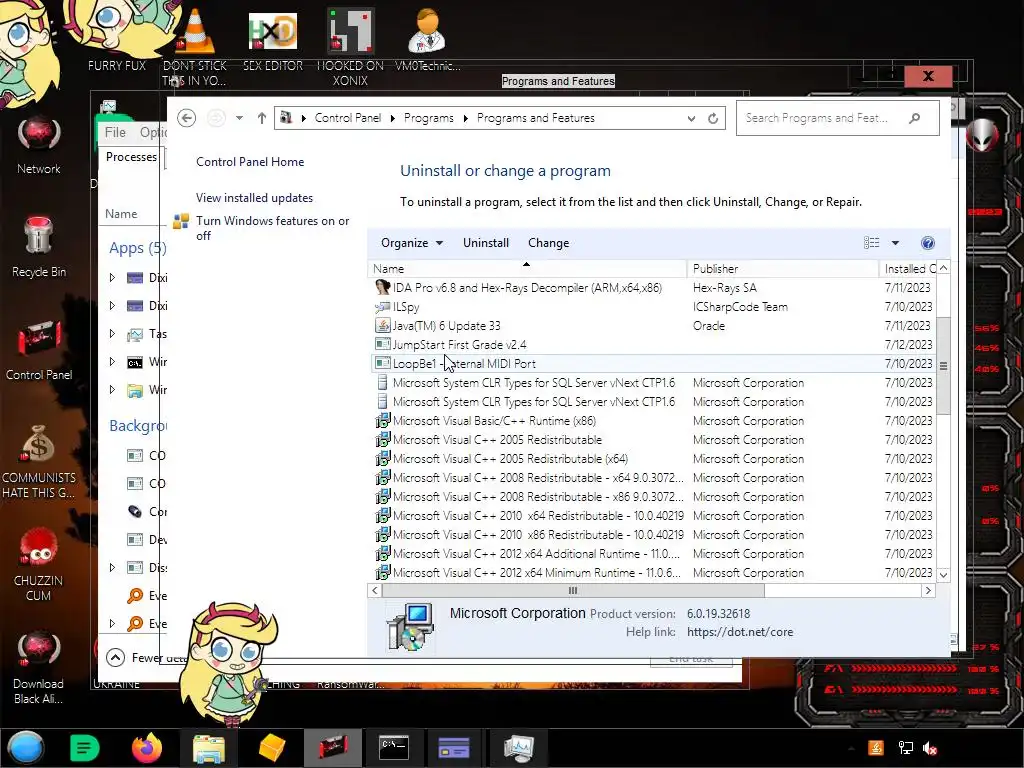Open the Organize dropdown menu
1024x768 pixels.
coord(412,243)
